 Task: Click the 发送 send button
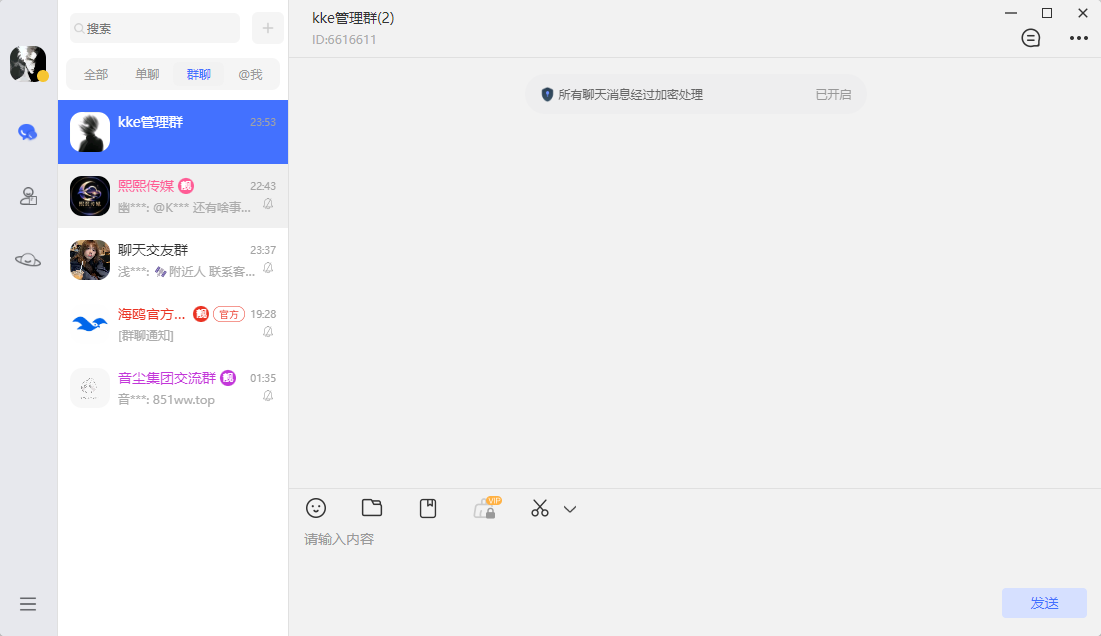[x=1044, y=603]
